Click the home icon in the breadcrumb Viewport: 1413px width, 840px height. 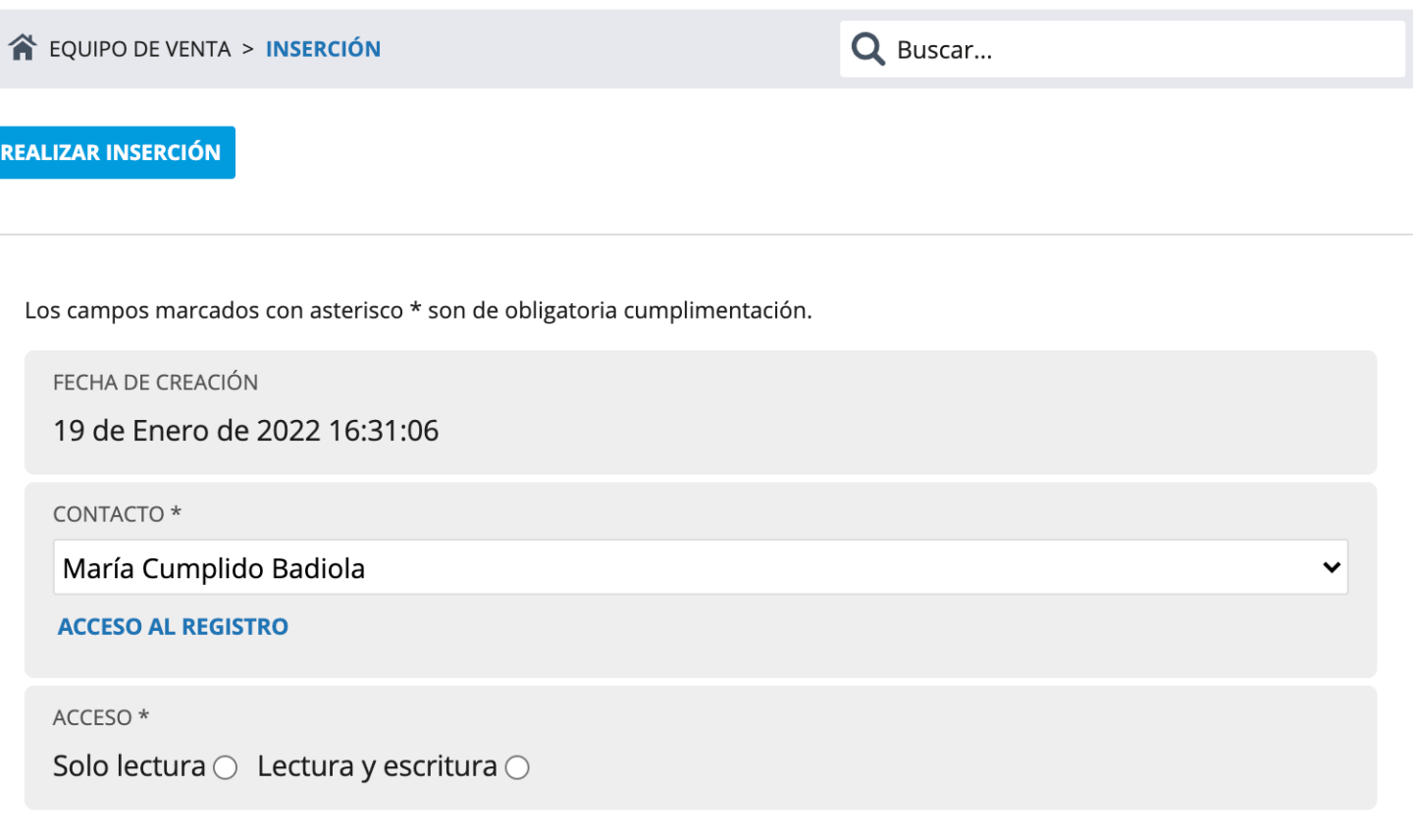[23, 47]
